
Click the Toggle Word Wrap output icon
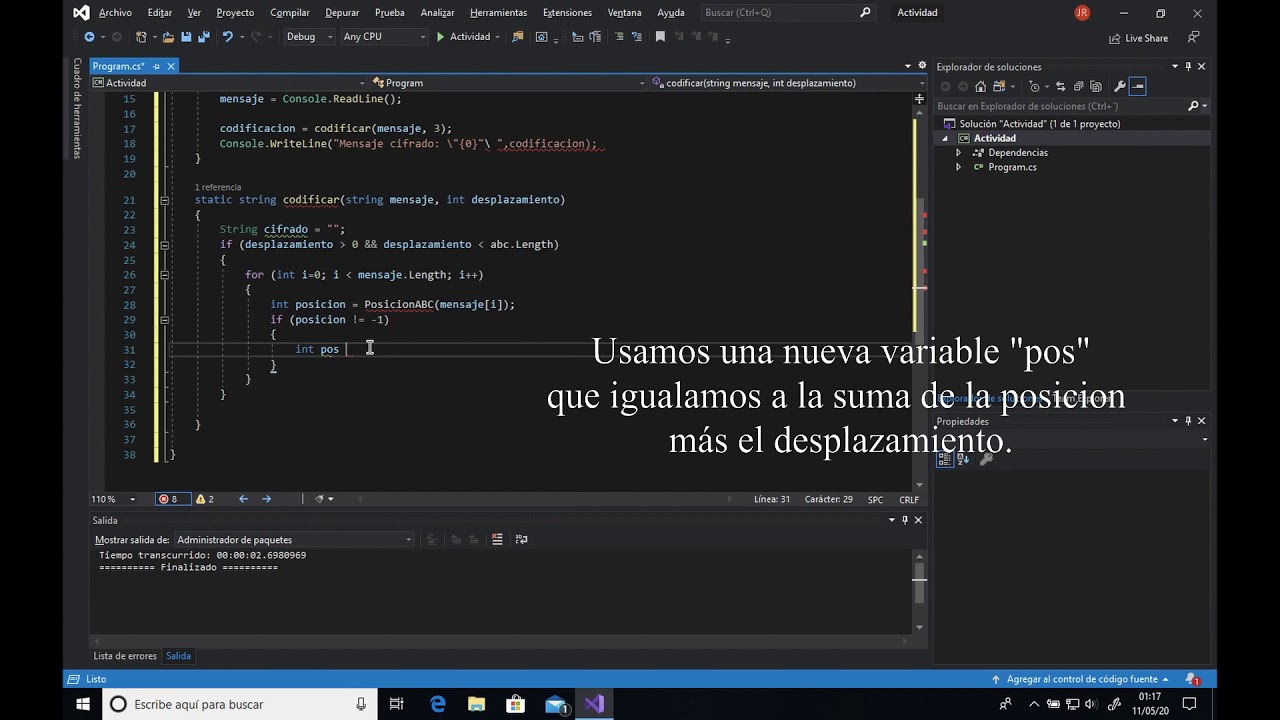pos(521,539)
